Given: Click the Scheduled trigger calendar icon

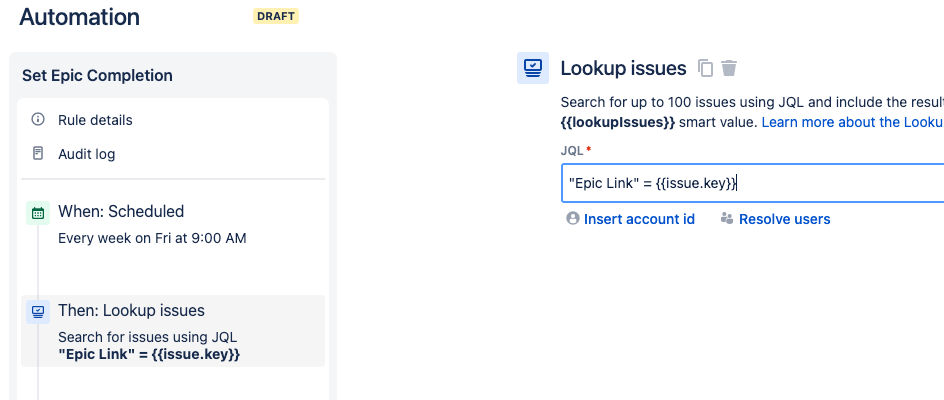Looking at the screenshot, I should 38,213.
